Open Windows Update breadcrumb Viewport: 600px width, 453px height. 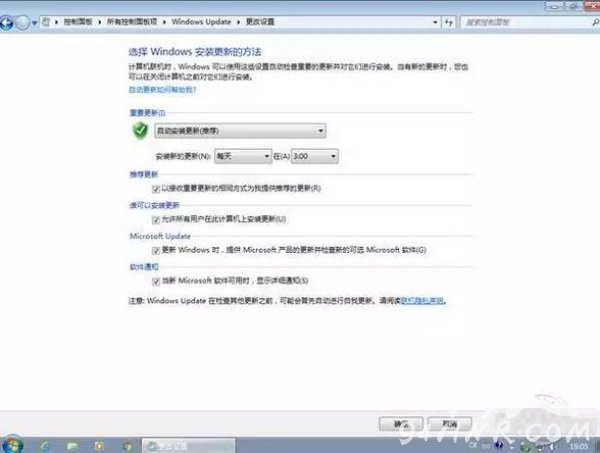(201, 22)
